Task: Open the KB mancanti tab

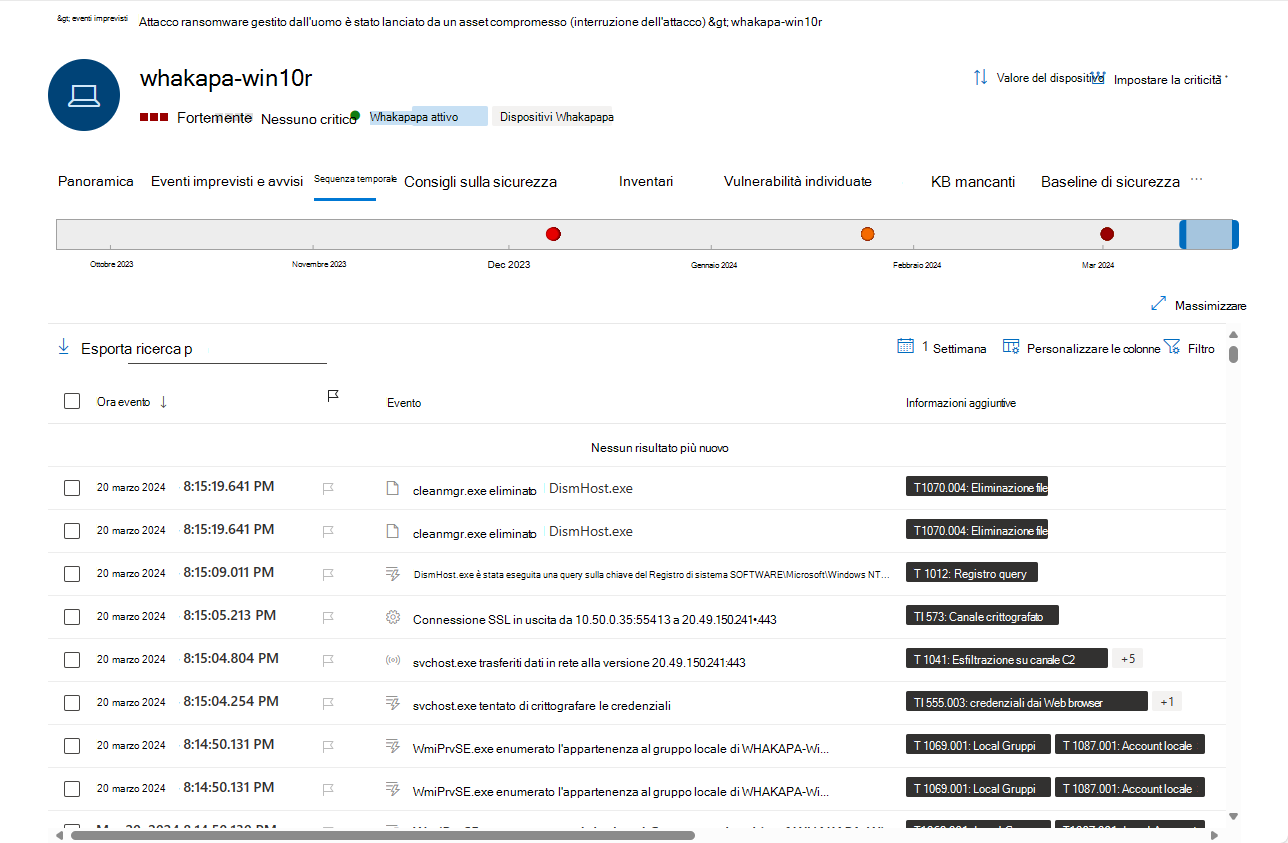Action: [973, 182]
